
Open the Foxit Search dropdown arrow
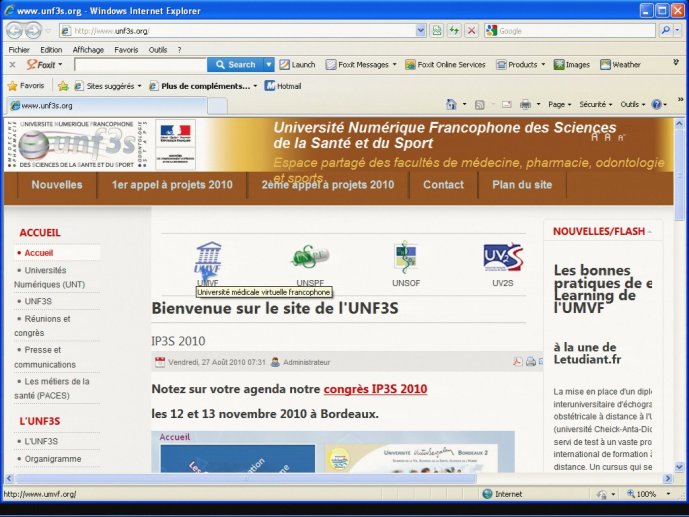(x=268, y=65)
